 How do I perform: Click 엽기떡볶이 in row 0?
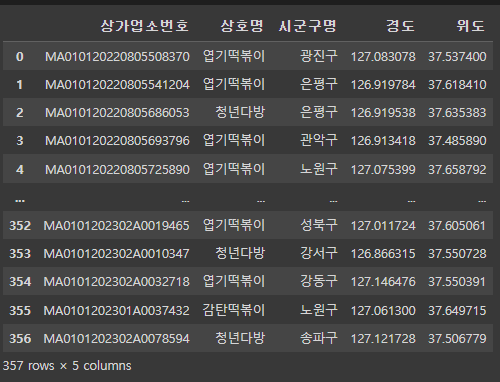pos(234,56)
